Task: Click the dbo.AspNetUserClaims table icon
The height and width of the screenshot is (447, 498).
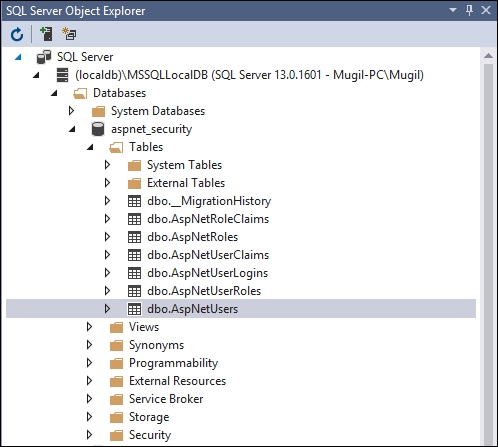Action: pos(134,255)
